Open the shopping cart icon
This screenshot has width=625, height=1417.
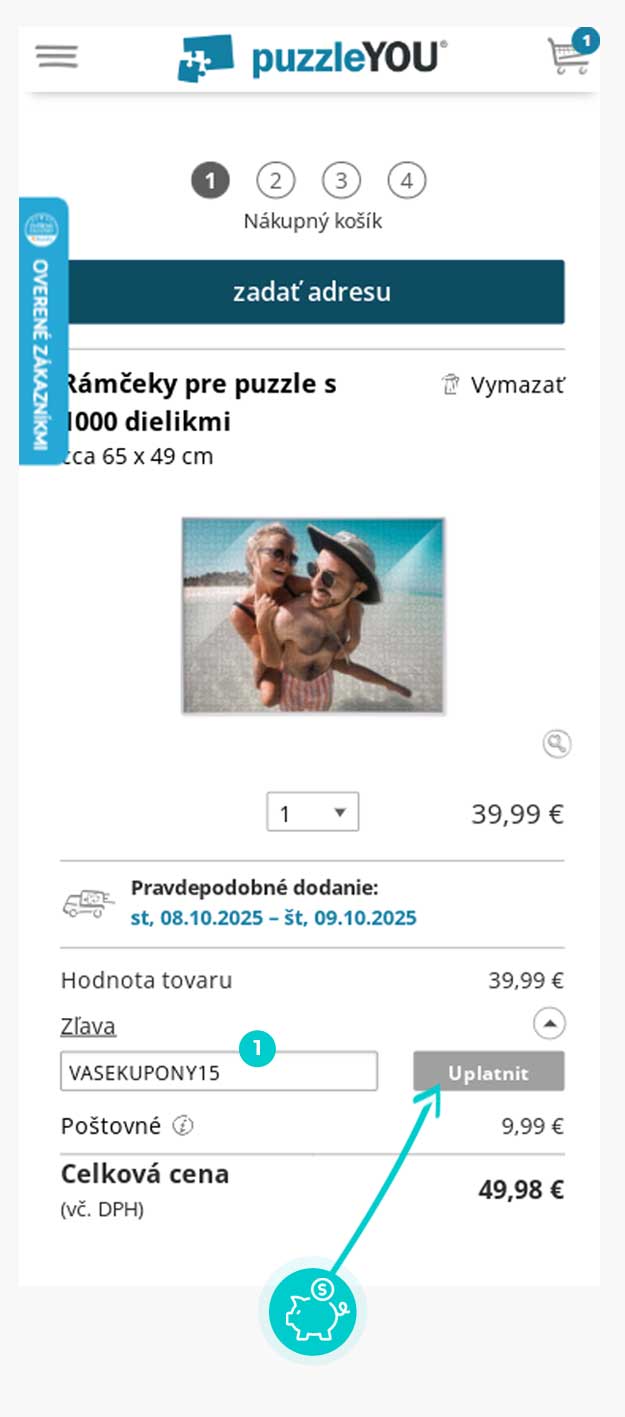(x=568, y=57)
